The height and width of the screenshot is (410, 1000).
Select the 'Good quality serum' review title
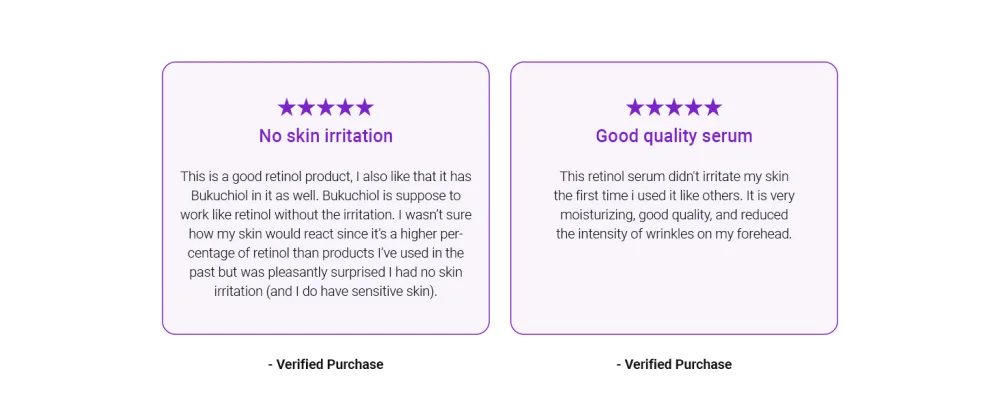point(674,136)
